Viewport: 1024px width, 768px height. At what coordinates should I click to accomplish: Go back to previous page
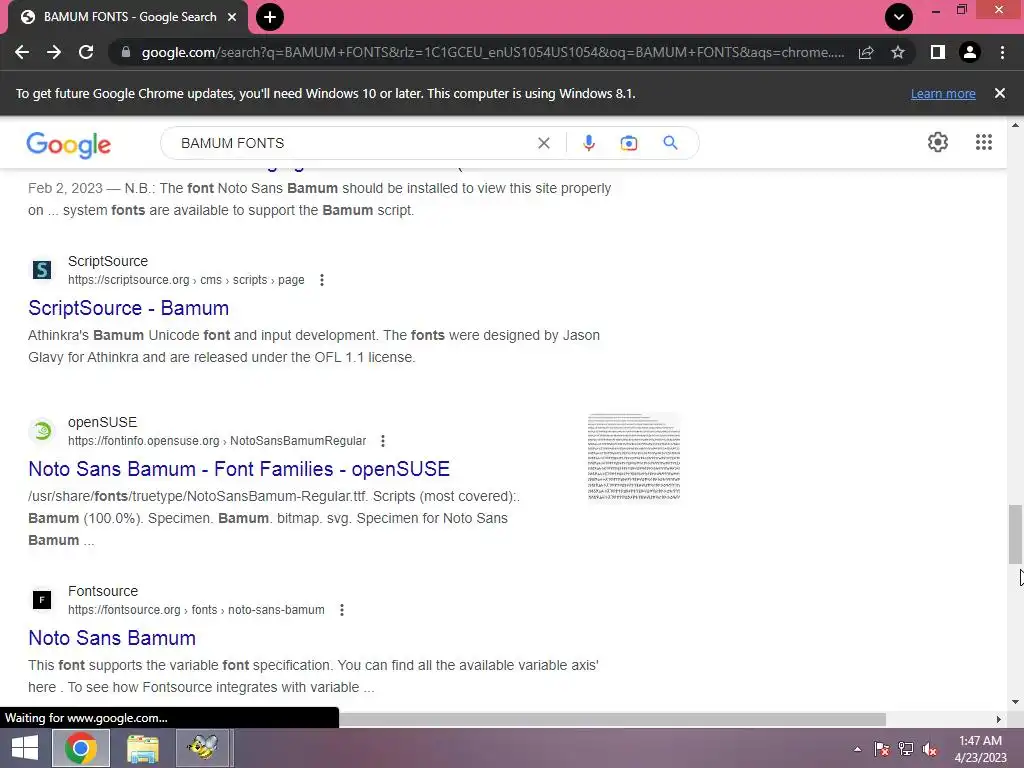[22, 52]
